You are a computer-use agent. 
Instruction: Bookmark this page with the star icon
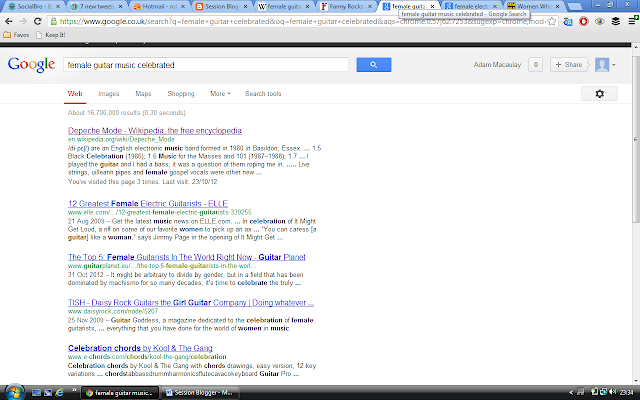551,21
